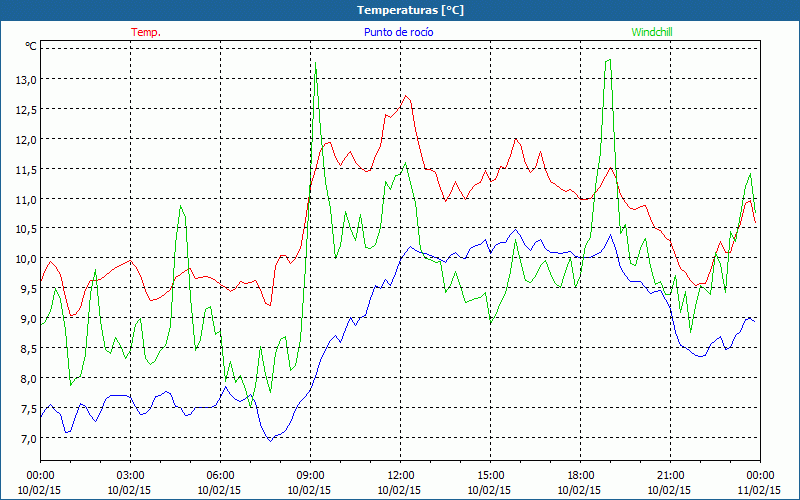
Task: Click the 21:00 time axis label
Action: [670, 476]
